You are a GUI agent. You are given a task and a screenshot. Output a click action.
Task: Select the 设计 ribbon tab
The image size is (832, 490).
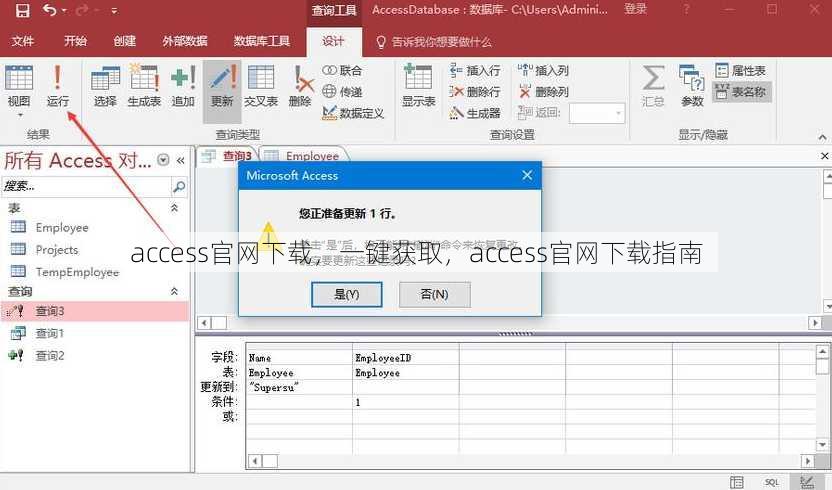333,41
